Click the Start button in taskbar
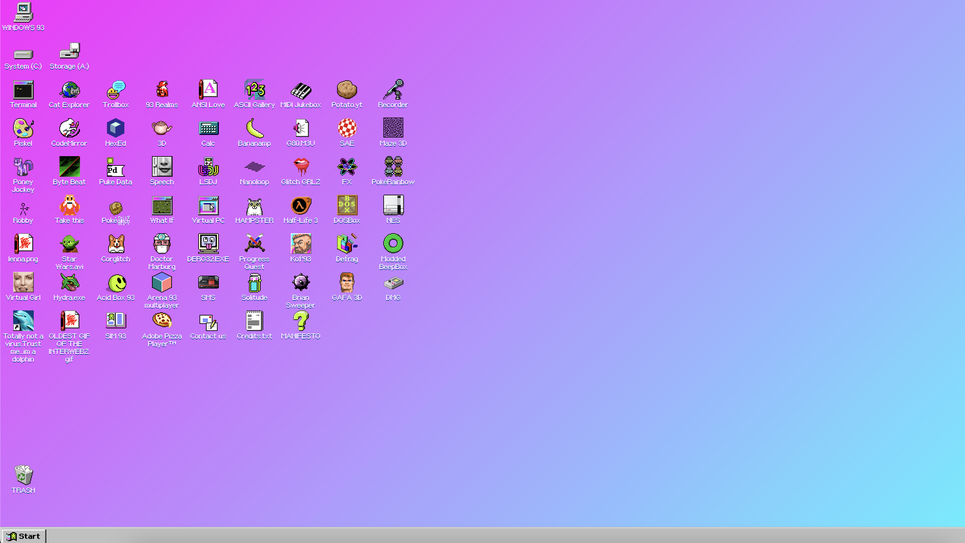This screenshot has width=965, height=543. click(23, 536)
